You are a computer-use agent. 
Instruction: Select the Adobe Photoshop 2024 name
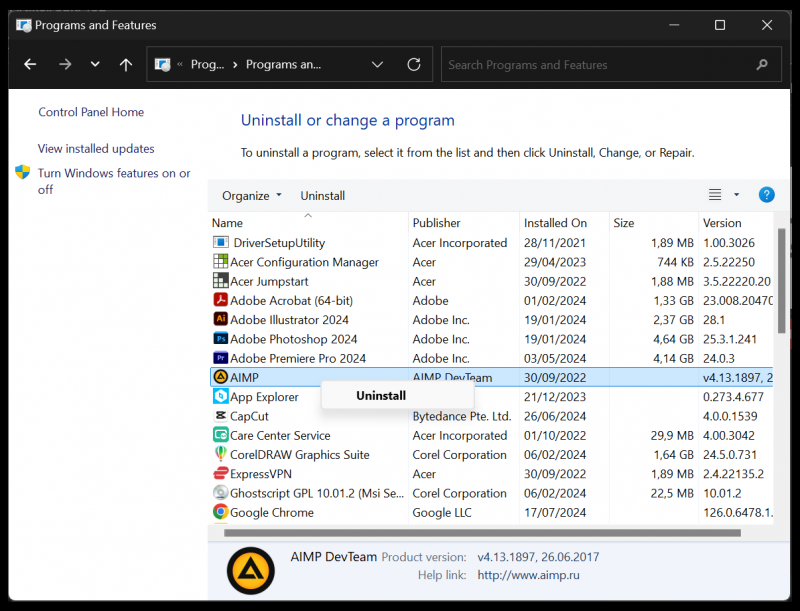point(293,339)
